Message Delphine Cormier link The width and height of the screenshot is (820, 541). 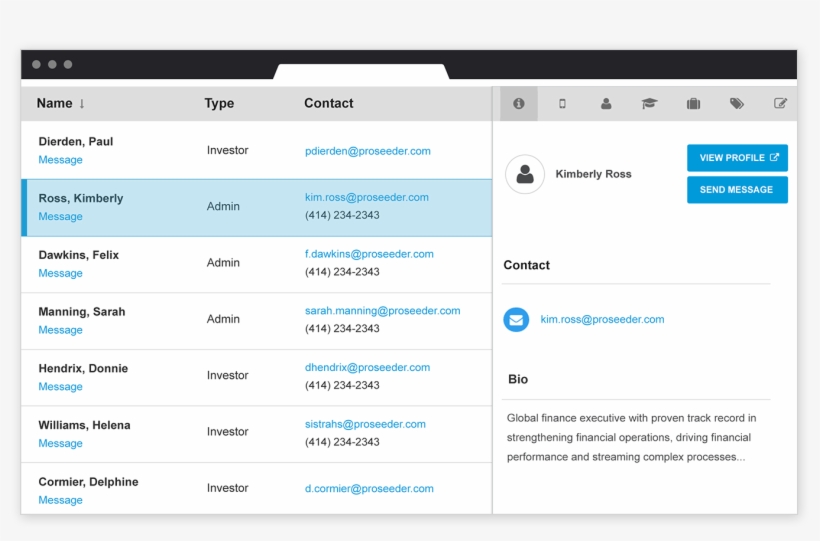tap(61, 500)
